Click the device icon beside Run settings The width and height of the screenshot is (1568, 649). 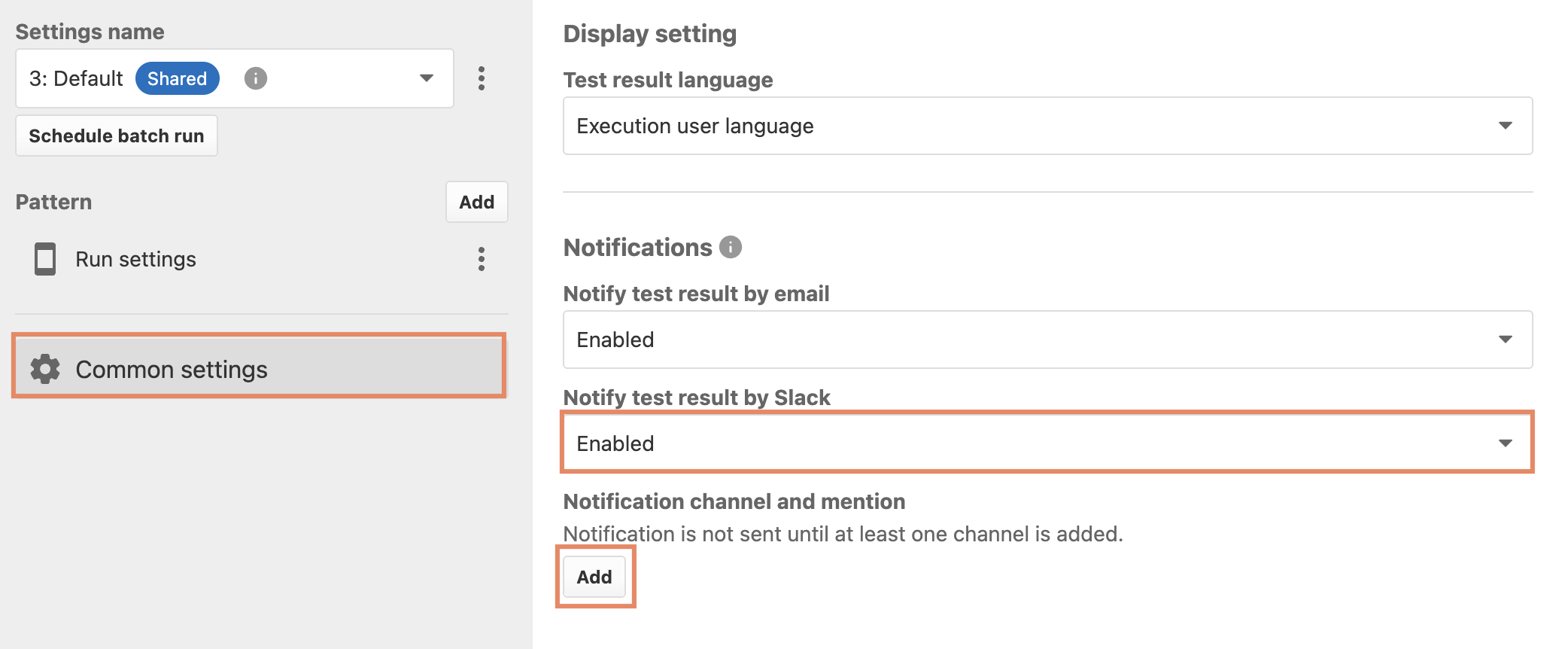[45, 259]
